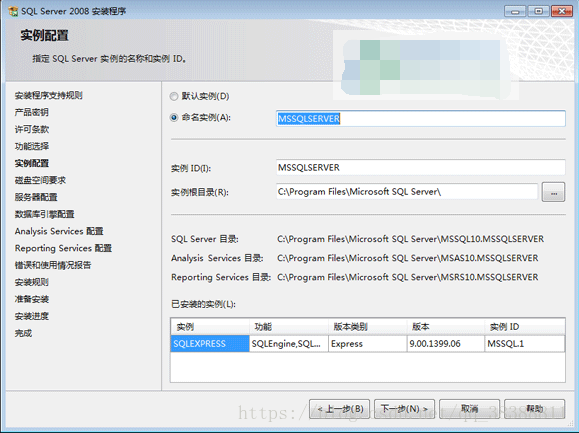Go back with 上一步(B) button
Screen dimensions: 579x433
pos(339,409)
